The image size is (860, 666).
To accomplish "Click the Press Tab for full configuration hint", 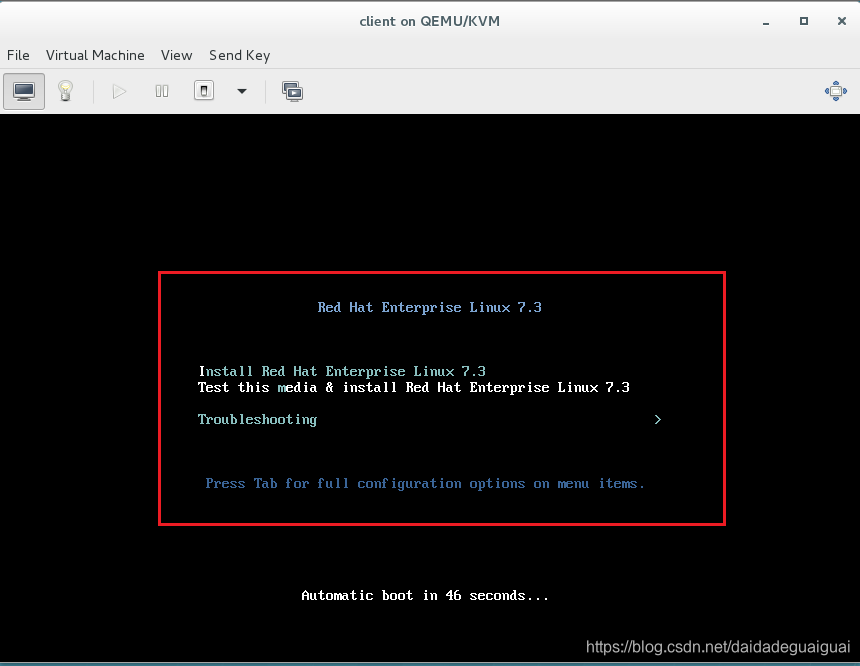I will point(425,483).
